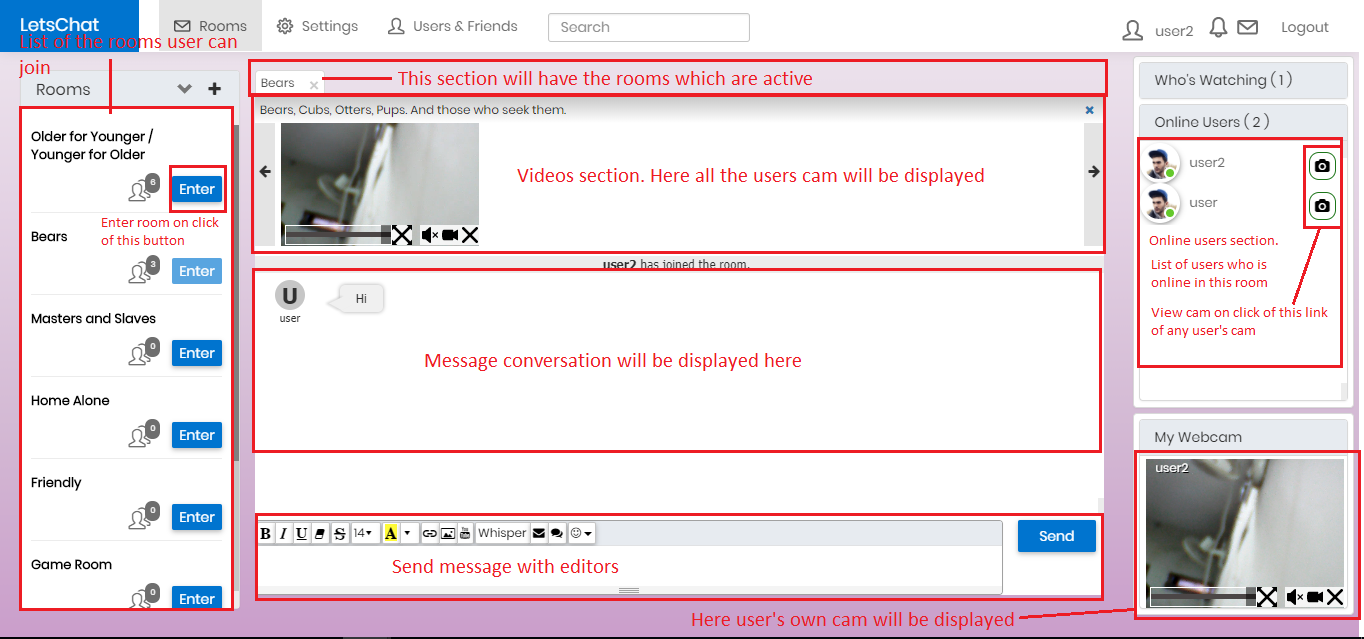The image size is (1364, 639).
Task: Open mail envelope icon in top bar
Action: click(x=1247, y=28)
